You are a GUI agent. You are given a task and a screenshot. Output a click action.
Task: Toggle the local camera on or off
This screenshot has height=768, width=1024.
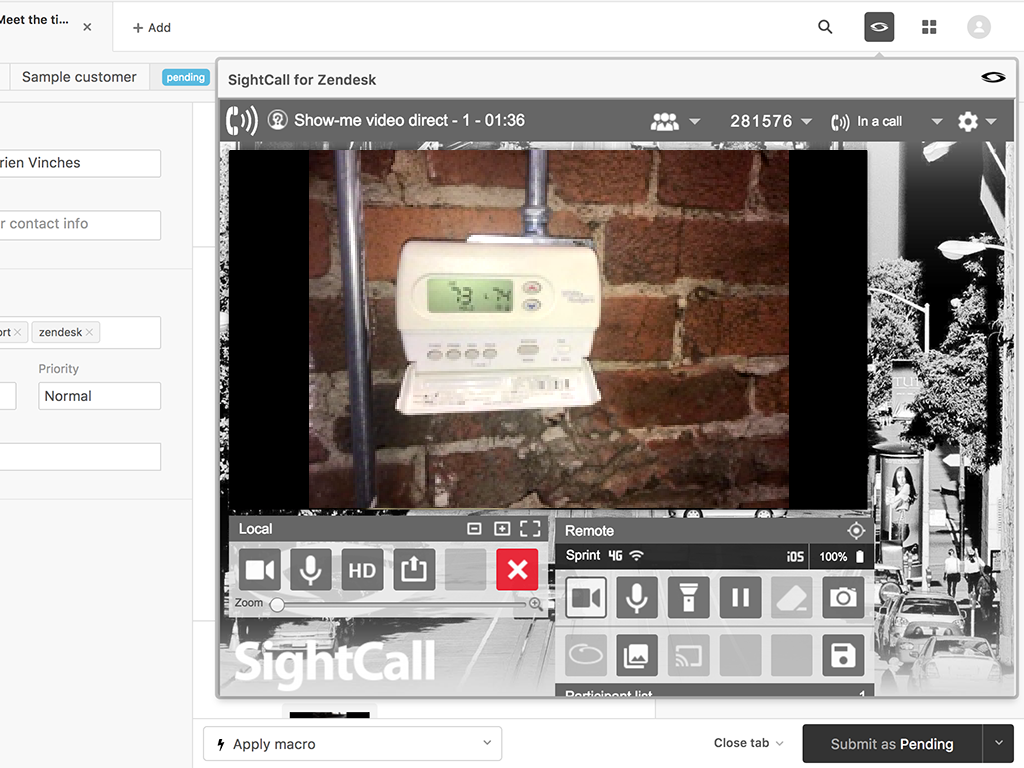tap(259, 570)
